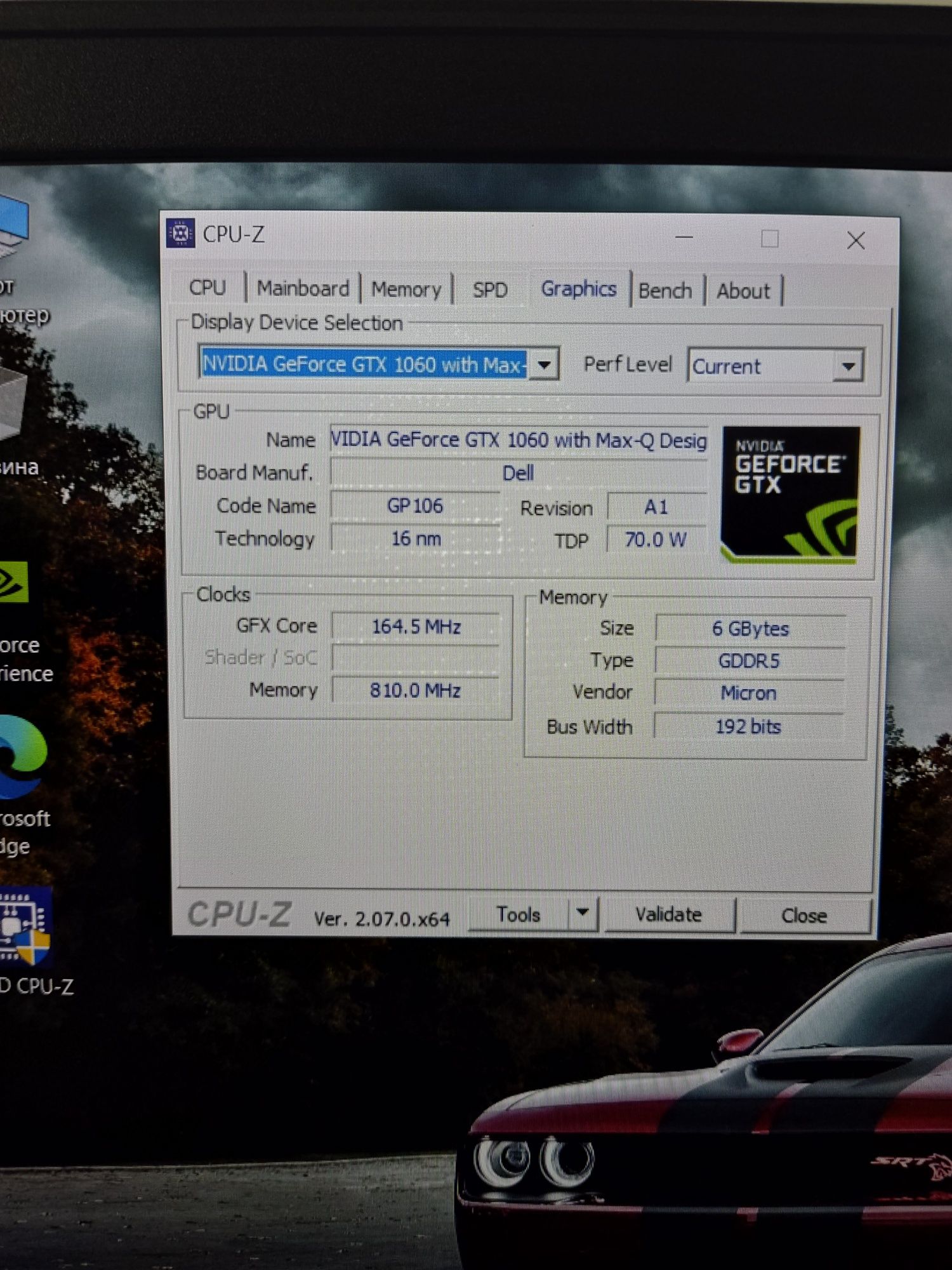Click the Validate button
952x1270 pixels.
[x=668, y=914]
